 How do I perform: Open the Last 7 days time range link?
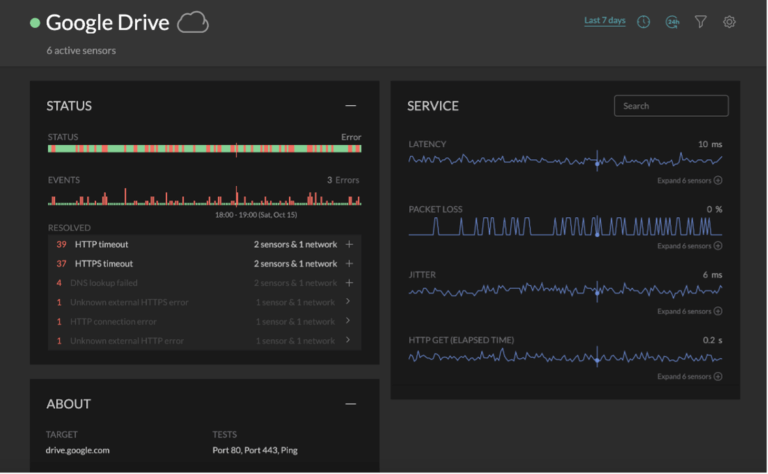tap(604, 21)
